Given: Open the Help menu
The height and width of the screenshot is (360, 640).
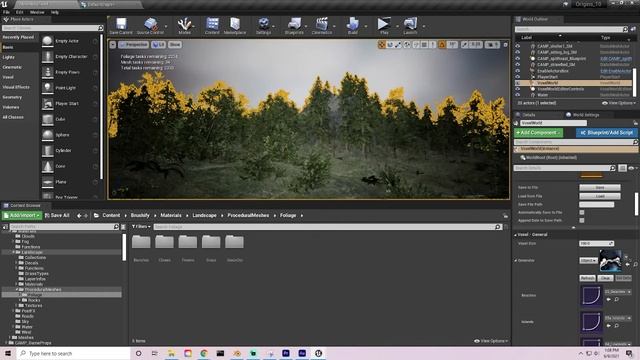Looking at the screenshot, I should [55, 12].
